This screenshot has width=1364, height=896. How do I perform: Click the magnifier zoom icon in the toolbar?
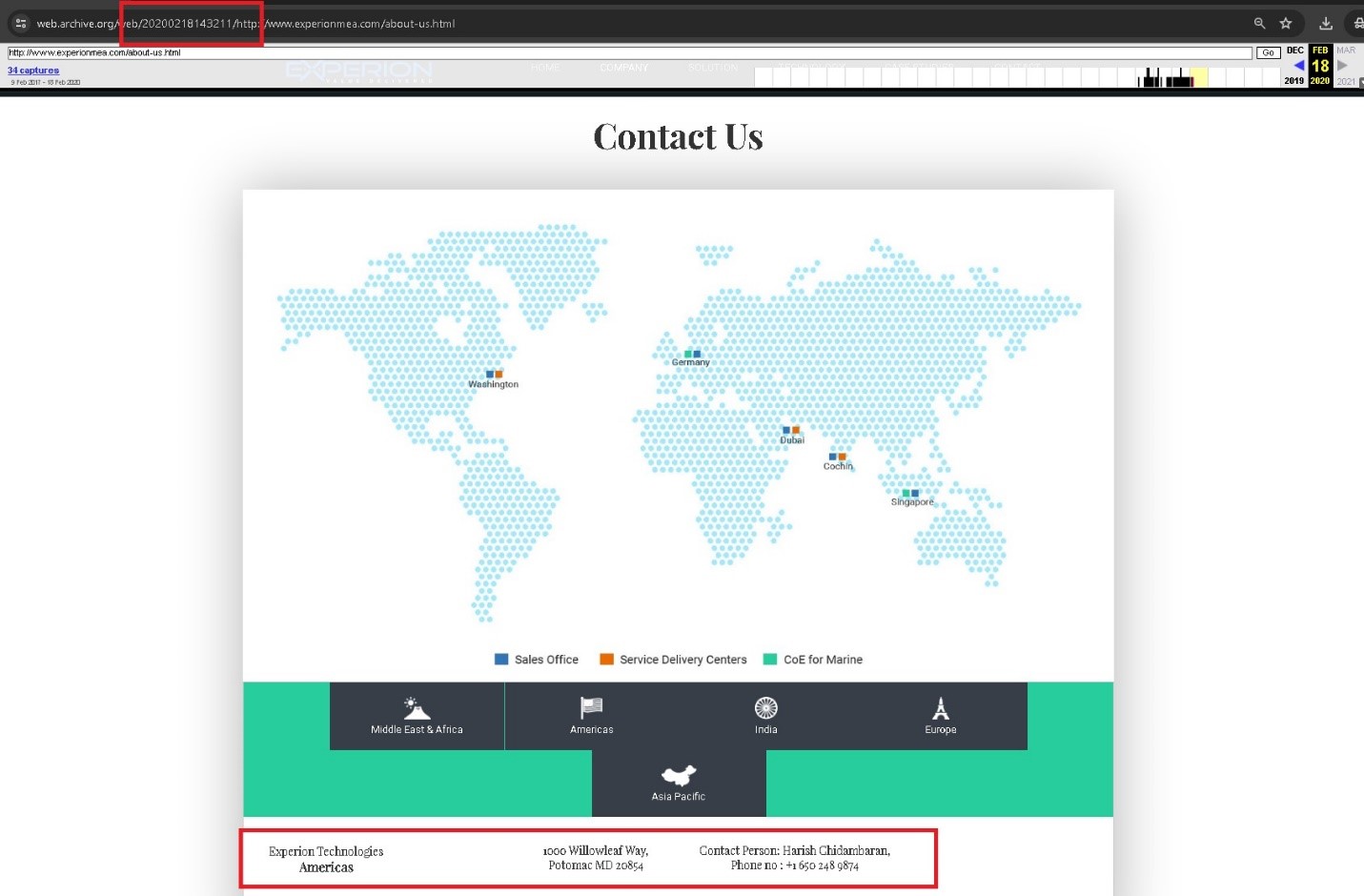pyautogui.click(x=1258, y=22)
